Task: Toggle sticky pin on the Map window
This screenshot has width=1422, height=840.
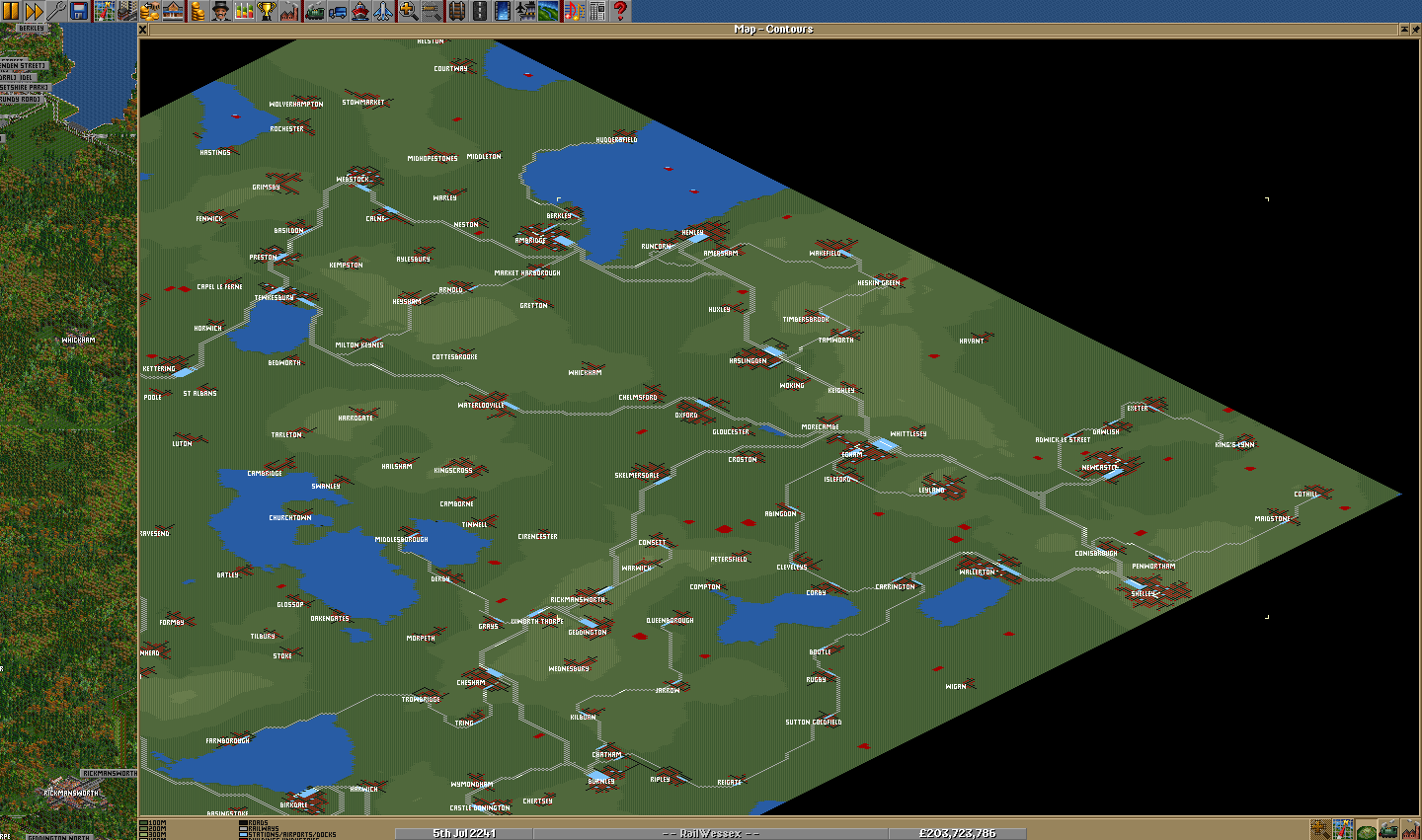Action: 1416,30
